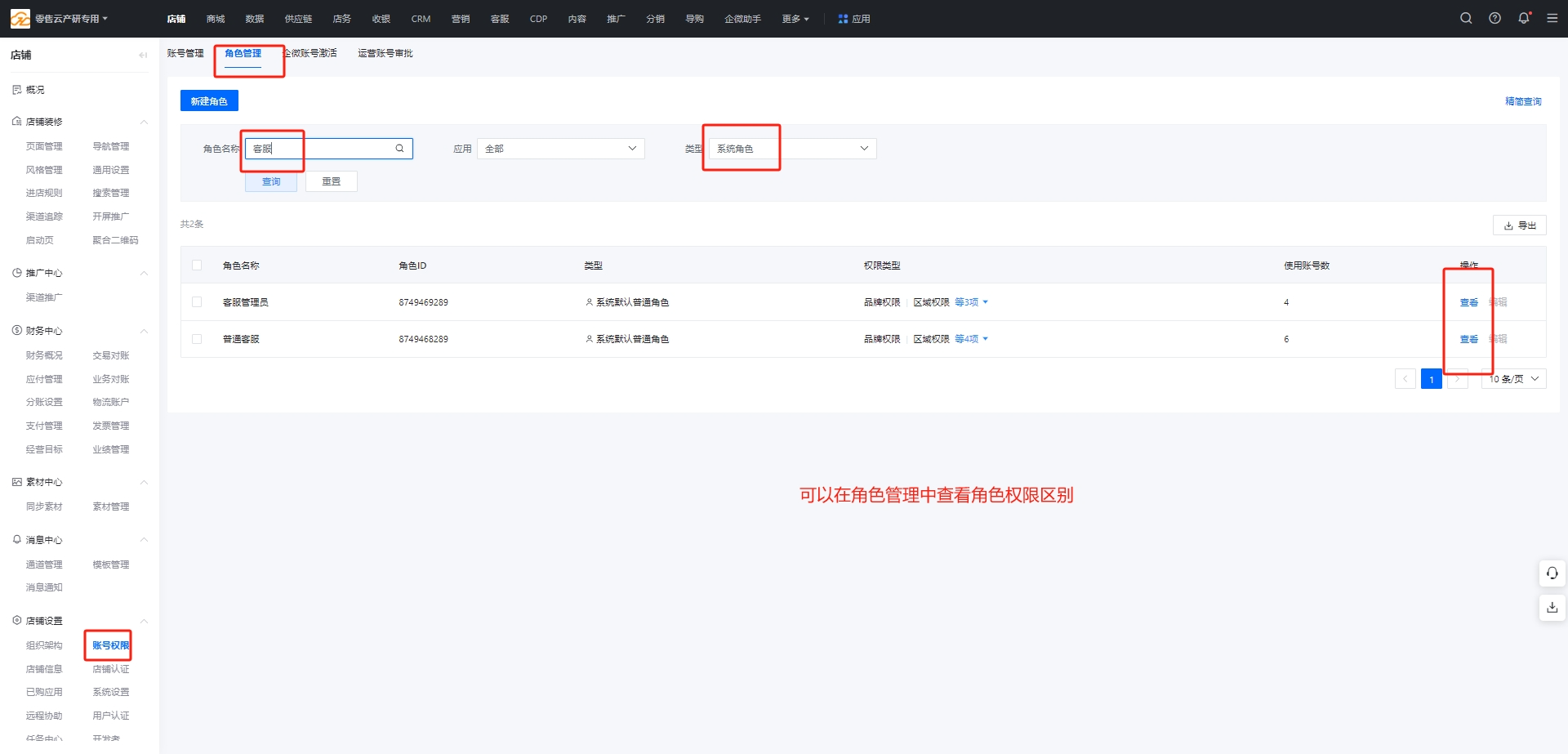Collapse the 店铺装修 section chevron

pos(144,122)
